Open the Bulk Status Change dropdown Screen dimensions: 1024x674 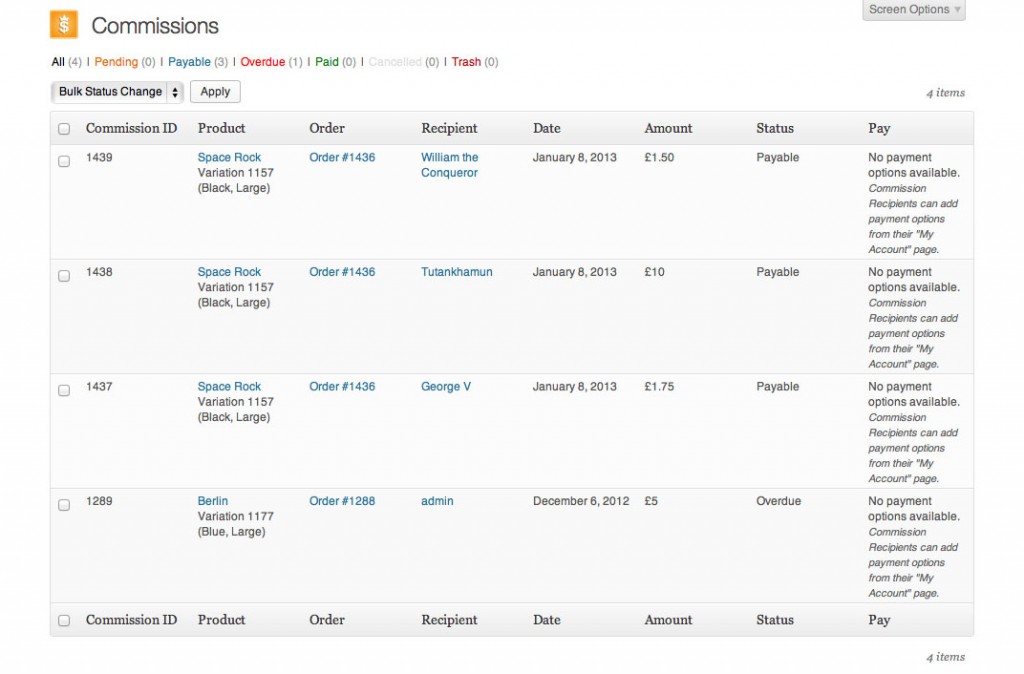117,92
